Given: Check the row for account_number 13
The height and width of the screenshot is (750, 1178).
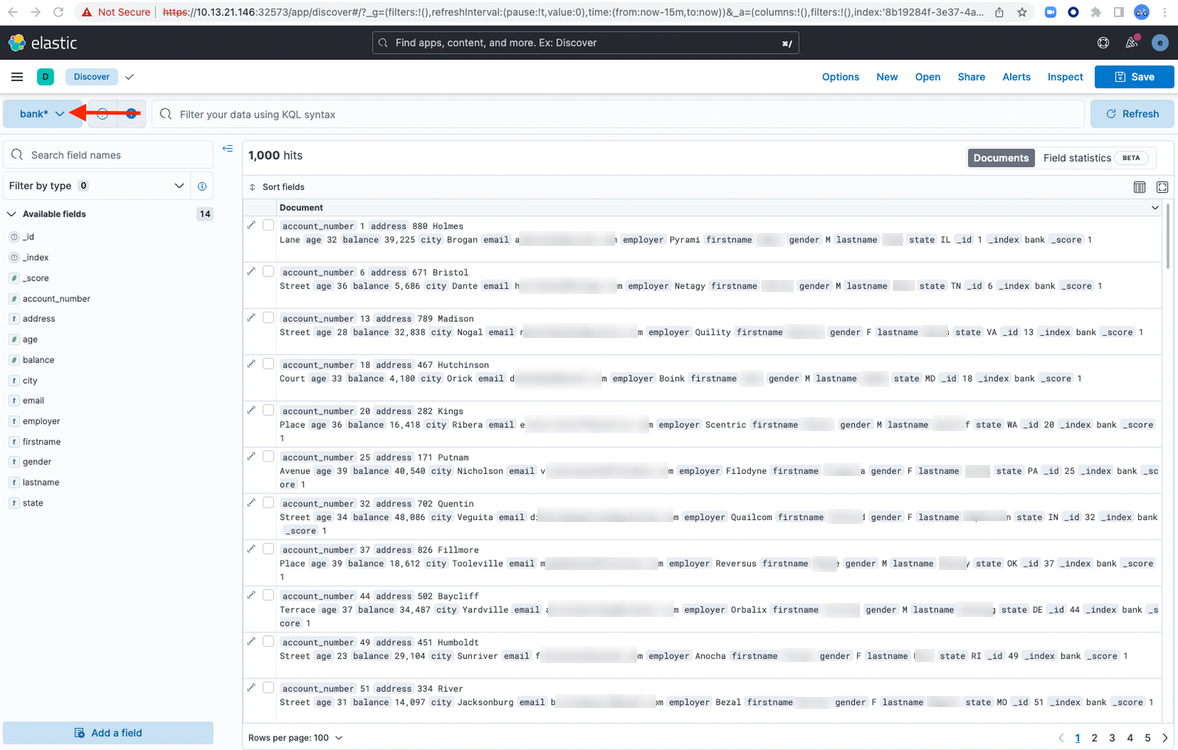Looking at the screenshot, I should (268, 318).
